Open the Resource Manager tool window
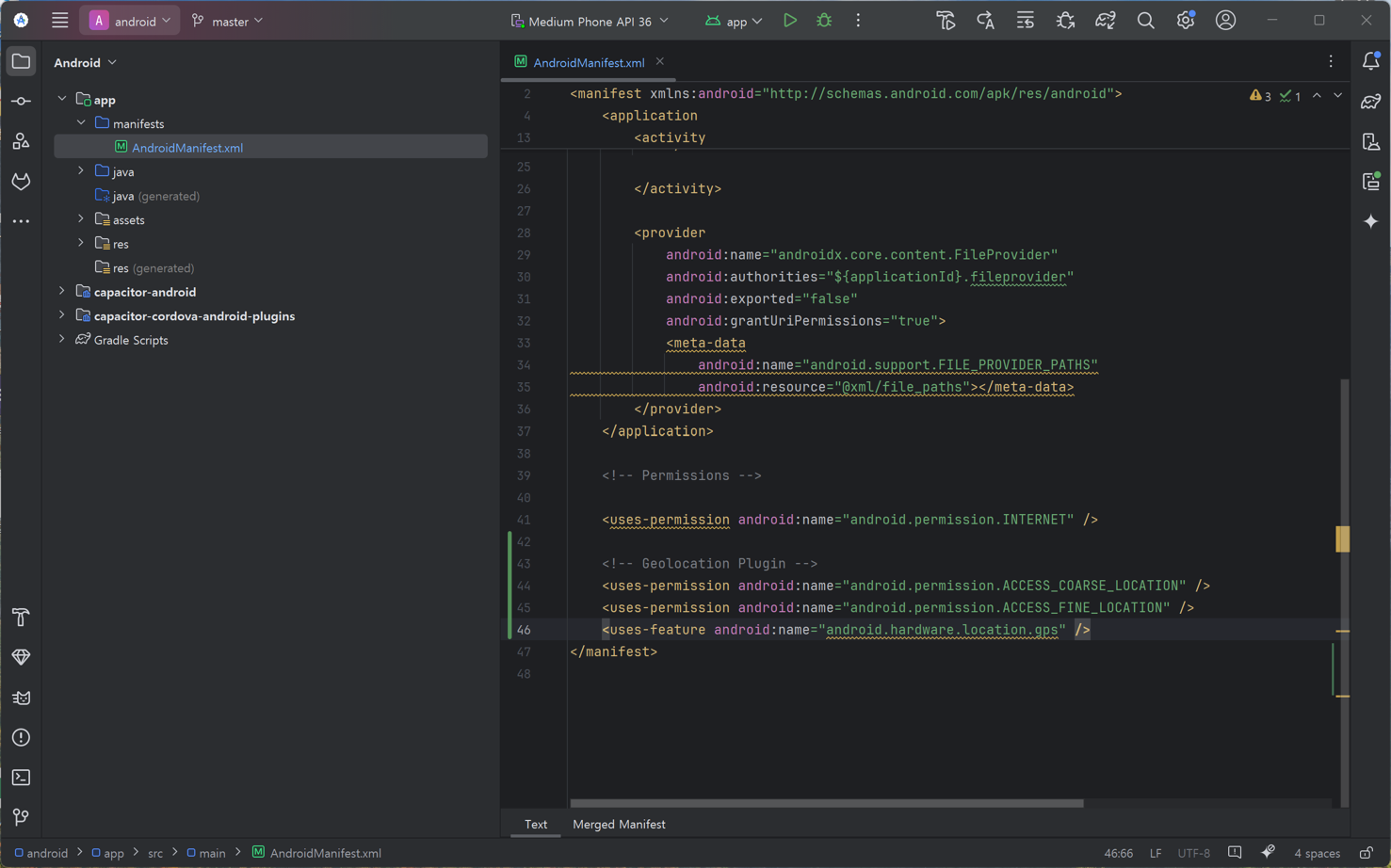 click(x=21, y=141)
